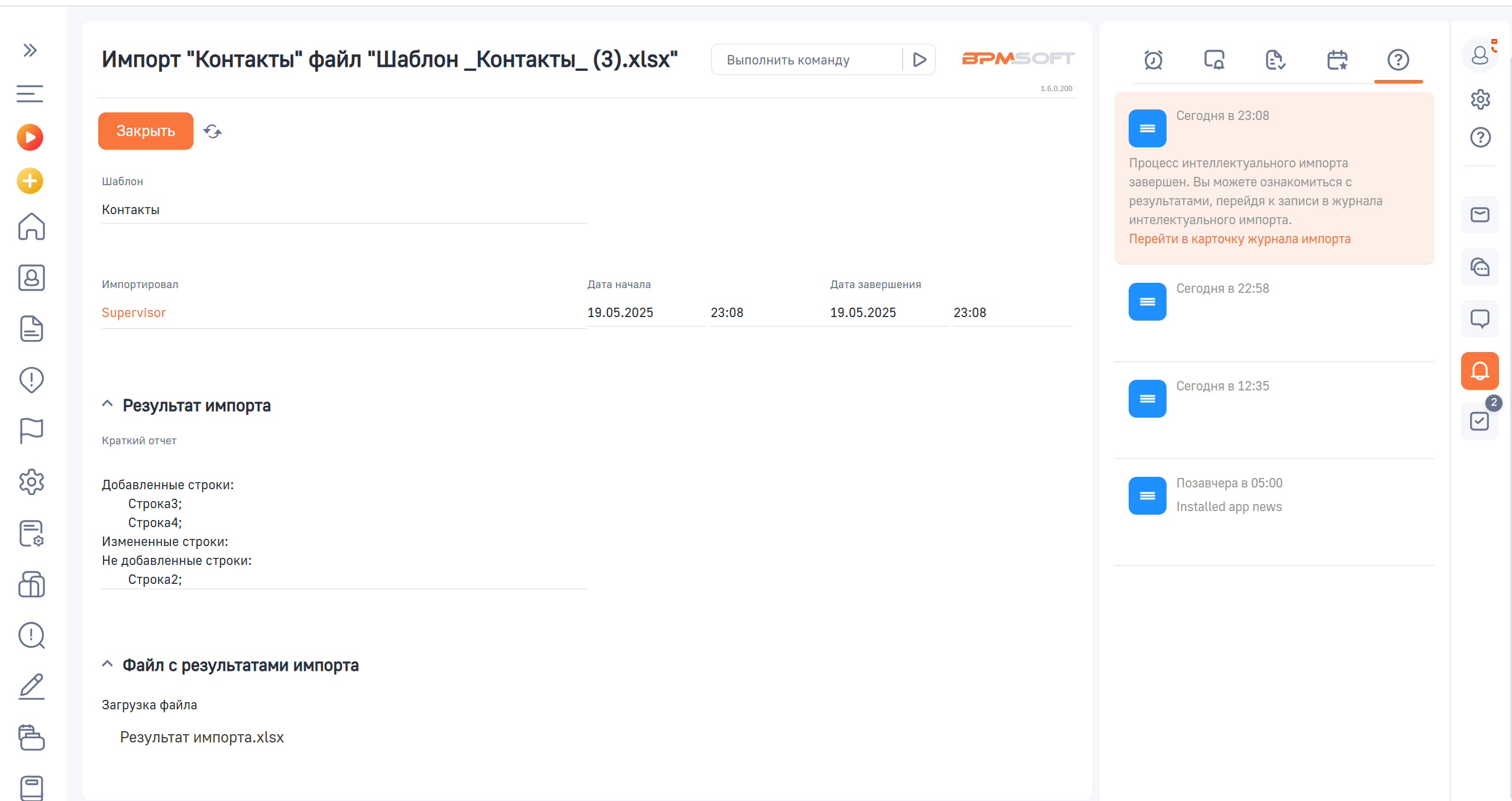
Task: Expand the left sidebar with double chevron
Action: click(30, 50)
